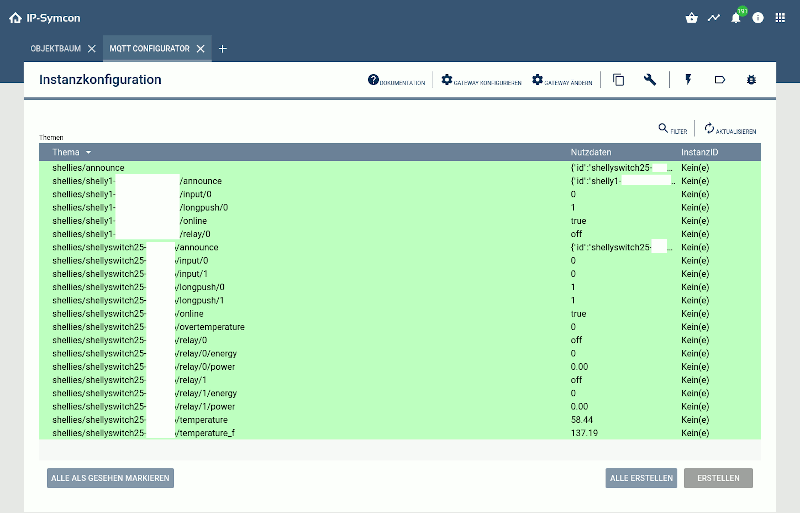
Task: Open the apps grid icon
Action: [x=780, y=18]
